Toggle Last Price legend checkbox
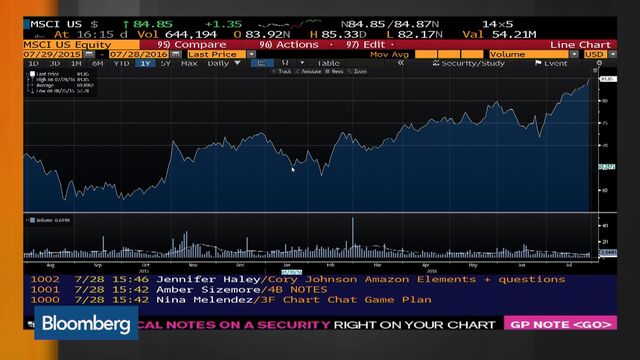The width and height of the screenshot is (640, 360). pyautogui.click(x=32, y=74)
